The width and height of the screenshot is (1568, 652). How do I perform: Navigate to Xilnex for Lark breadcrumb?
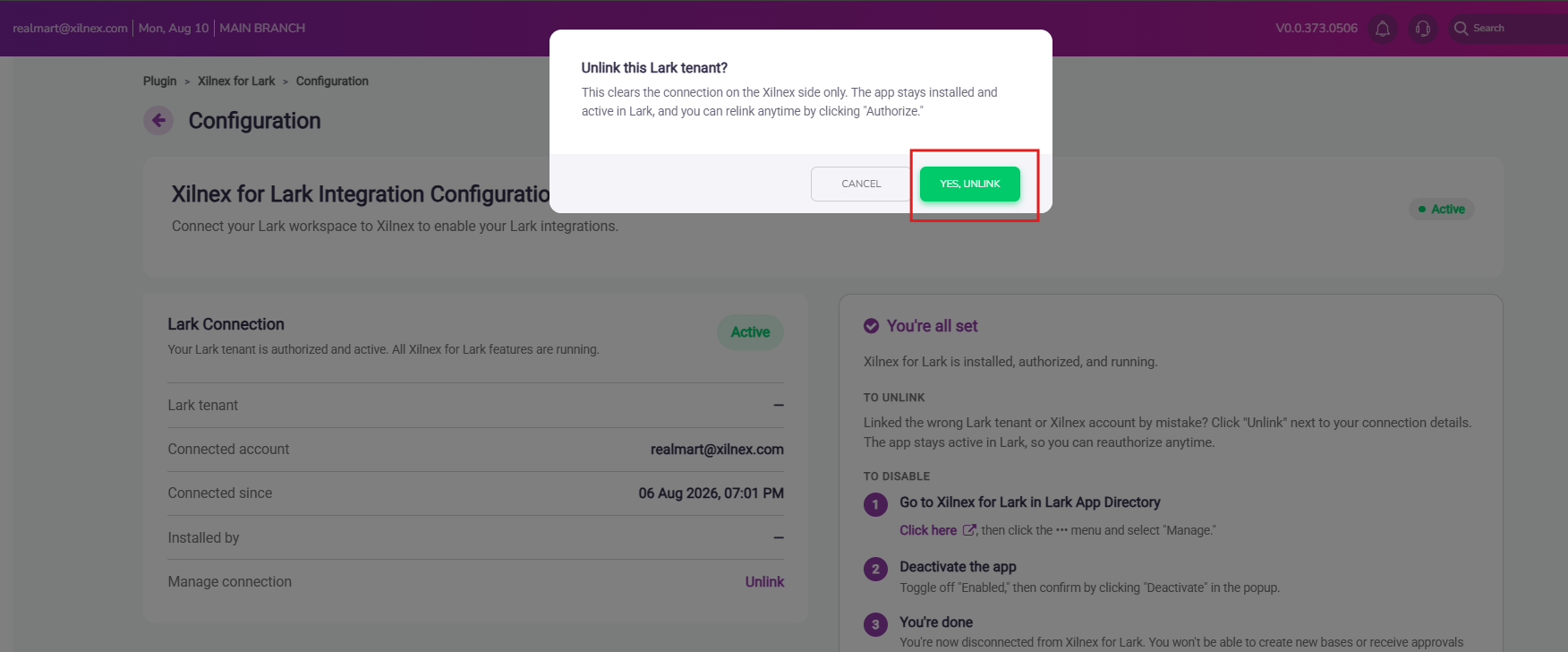point(236,81)
